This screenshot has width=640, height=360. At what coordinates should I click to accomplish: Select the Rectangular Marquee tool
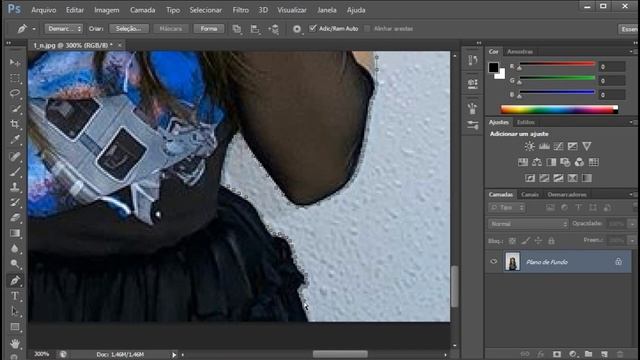15,78
